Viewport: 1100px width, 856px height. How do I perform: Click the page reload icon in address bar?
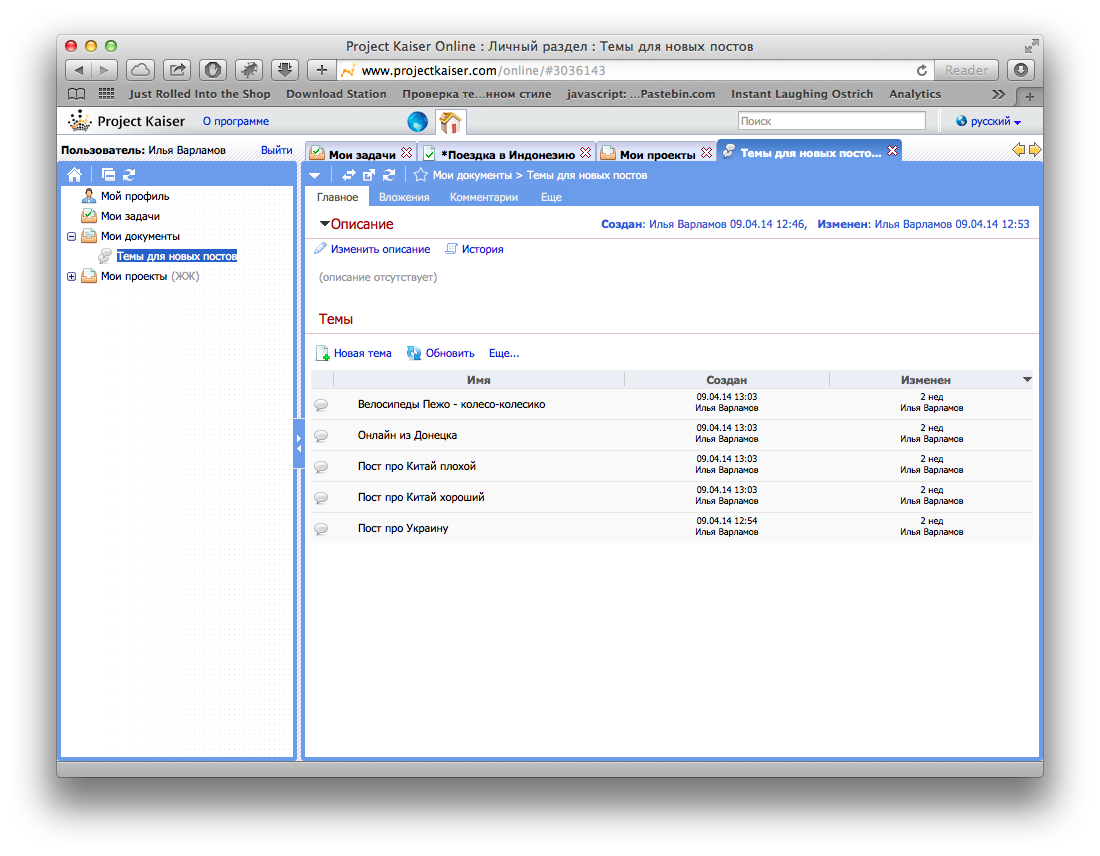click(922, 70)
